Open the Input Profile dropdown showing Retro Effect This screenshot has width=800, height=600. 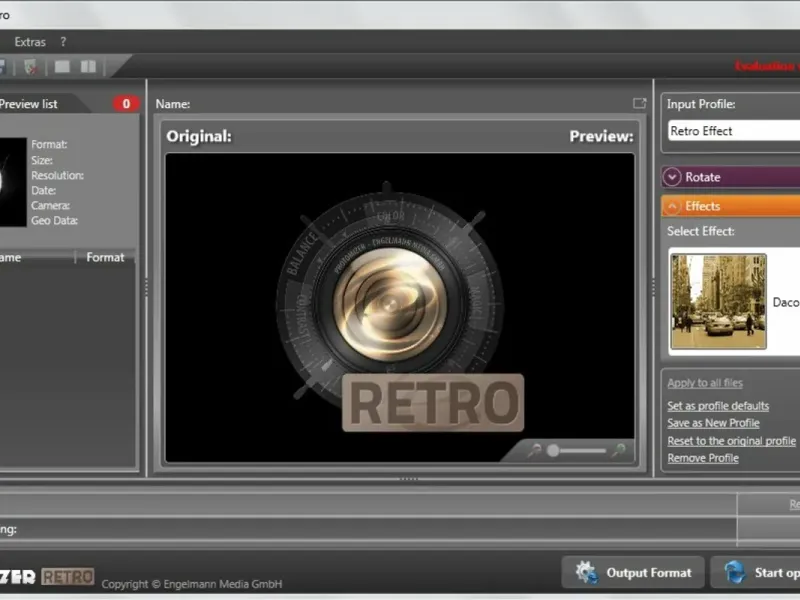click(x=734, y=131)
